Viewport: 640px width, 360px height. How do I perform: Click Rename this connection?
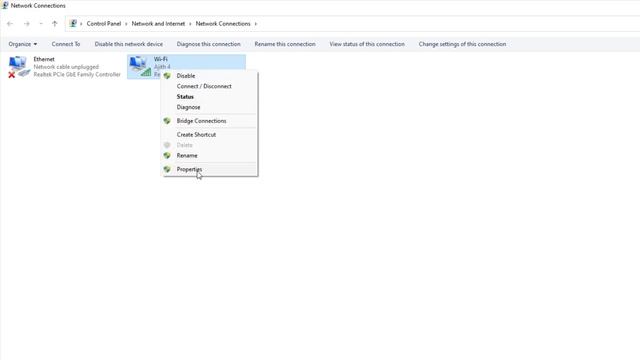(x=285, y=44)
